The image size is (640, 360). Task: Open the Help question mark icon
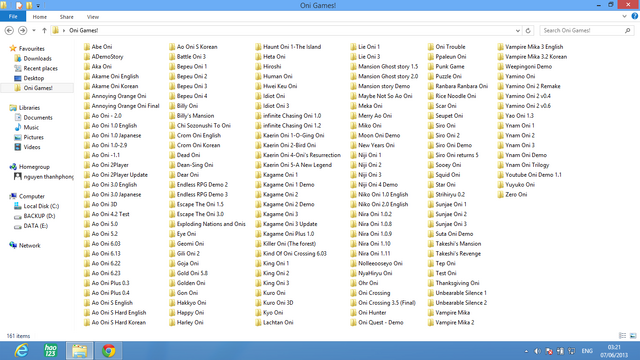tap(635, 16)
